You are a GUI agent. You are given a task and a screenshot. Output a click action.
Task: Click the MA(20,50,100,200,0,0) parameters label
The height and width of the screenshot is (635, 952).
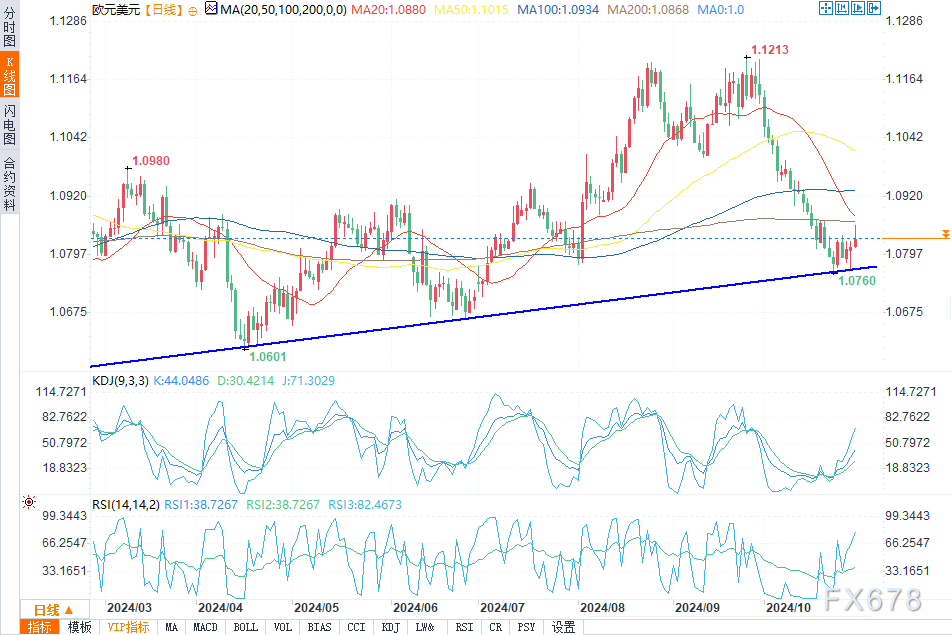click(x=281, y=9)
